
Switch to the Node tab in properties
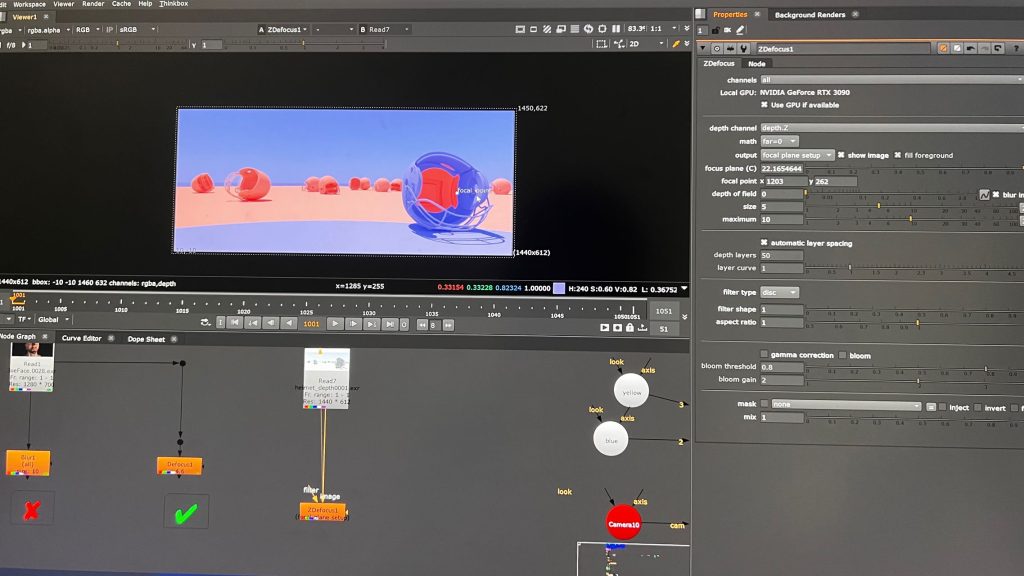coord(756,64)
